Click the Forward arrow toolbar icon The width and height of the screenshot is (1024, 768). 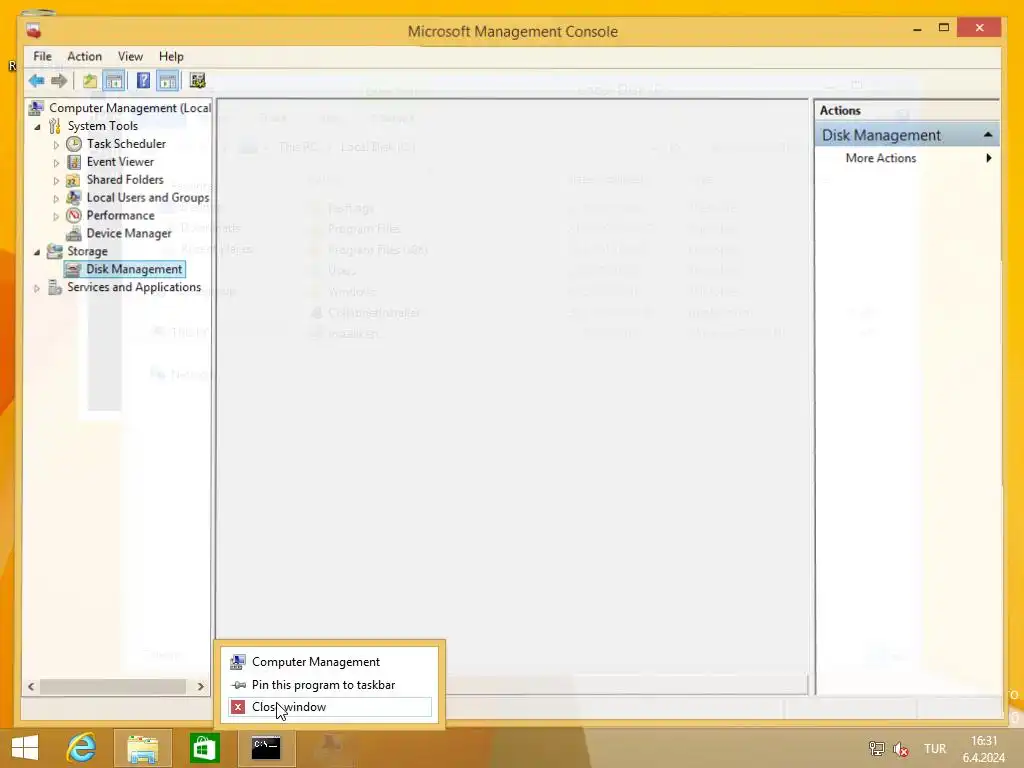click(59, 81)
